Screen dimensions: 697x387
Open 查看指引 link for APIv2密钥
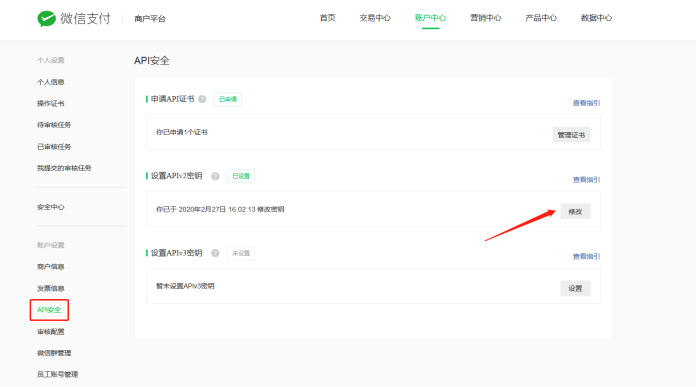pos(586,180)
